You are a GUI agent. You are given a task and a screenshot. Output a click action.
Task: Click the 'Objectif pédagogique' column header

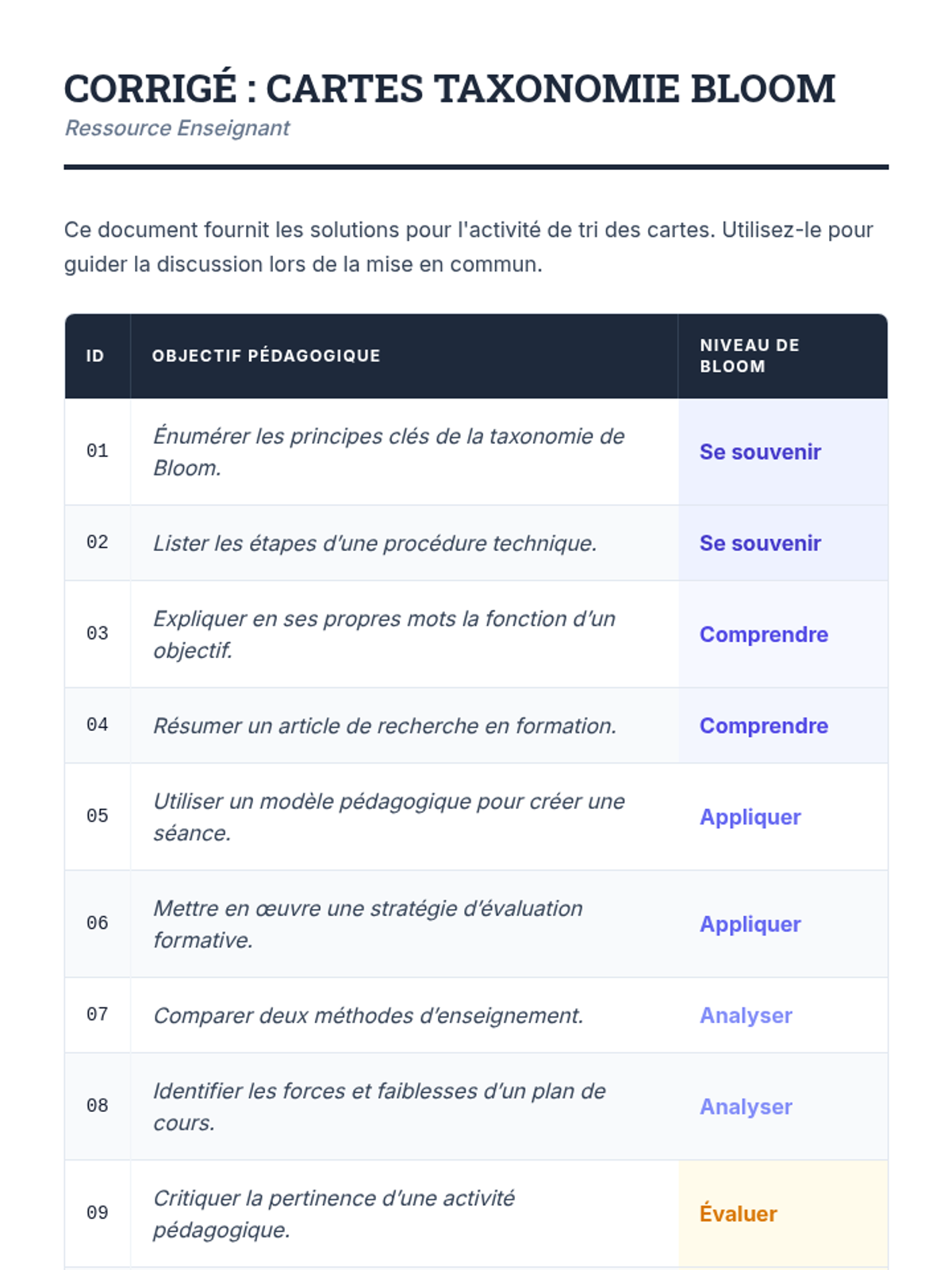pyautogui.click(x=266, y=356)
